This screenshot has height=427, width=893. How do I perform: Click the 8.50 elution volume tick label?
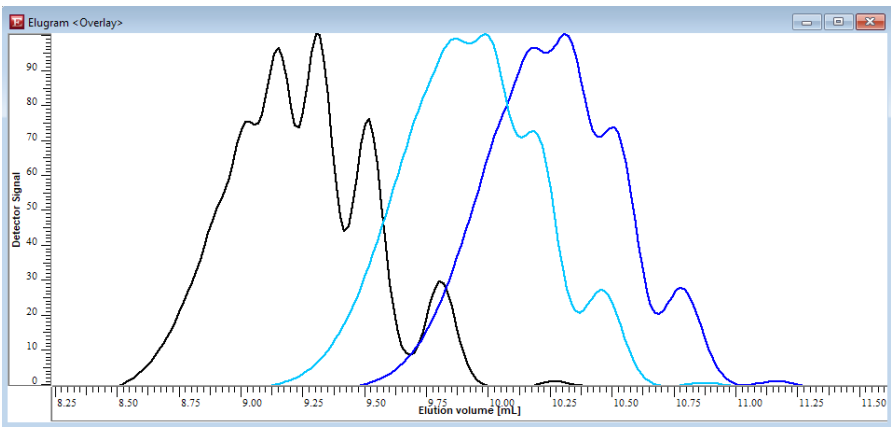tap(129, 403)
